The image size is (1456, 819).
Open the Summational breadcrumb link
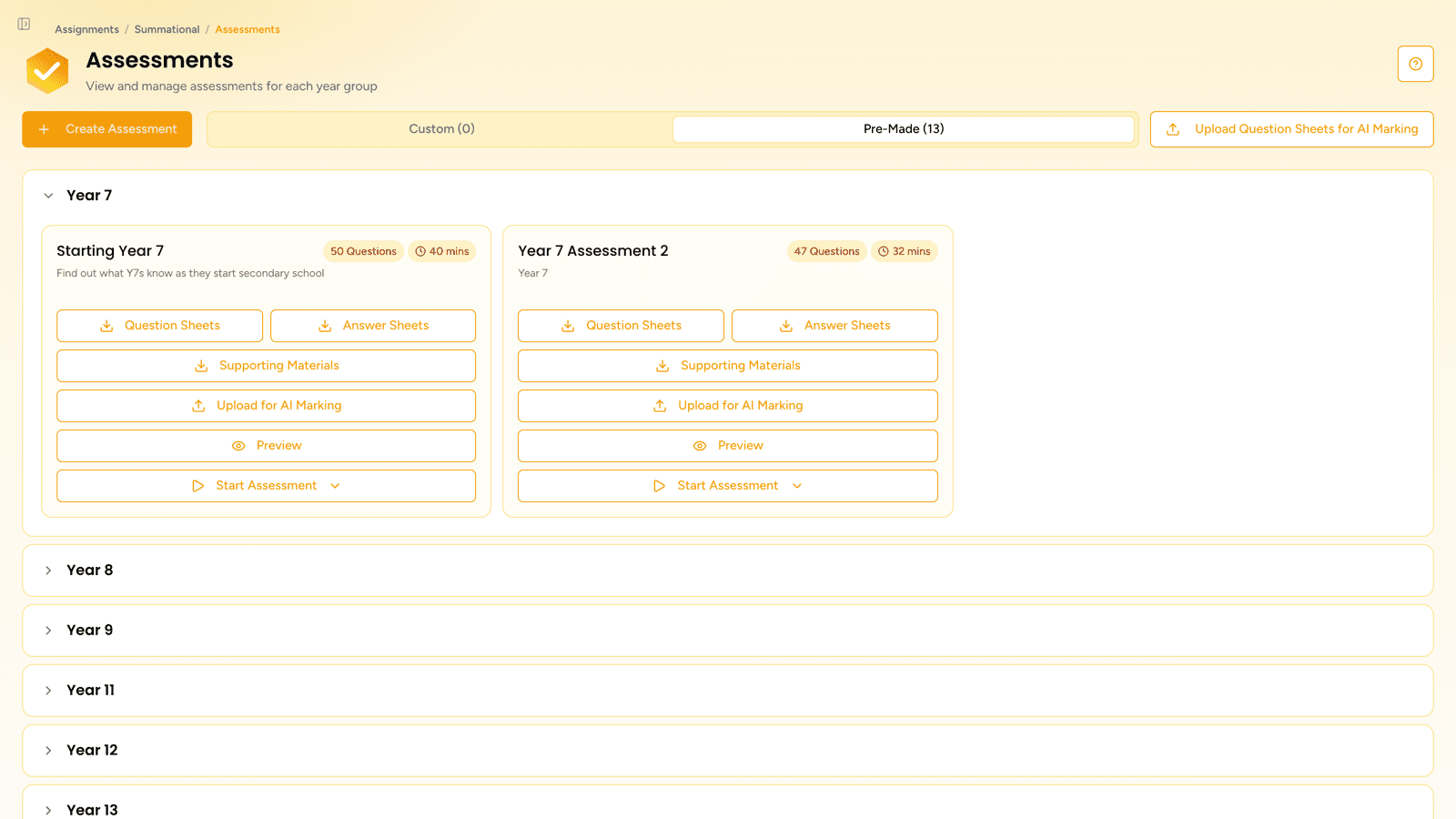point(167,29)
